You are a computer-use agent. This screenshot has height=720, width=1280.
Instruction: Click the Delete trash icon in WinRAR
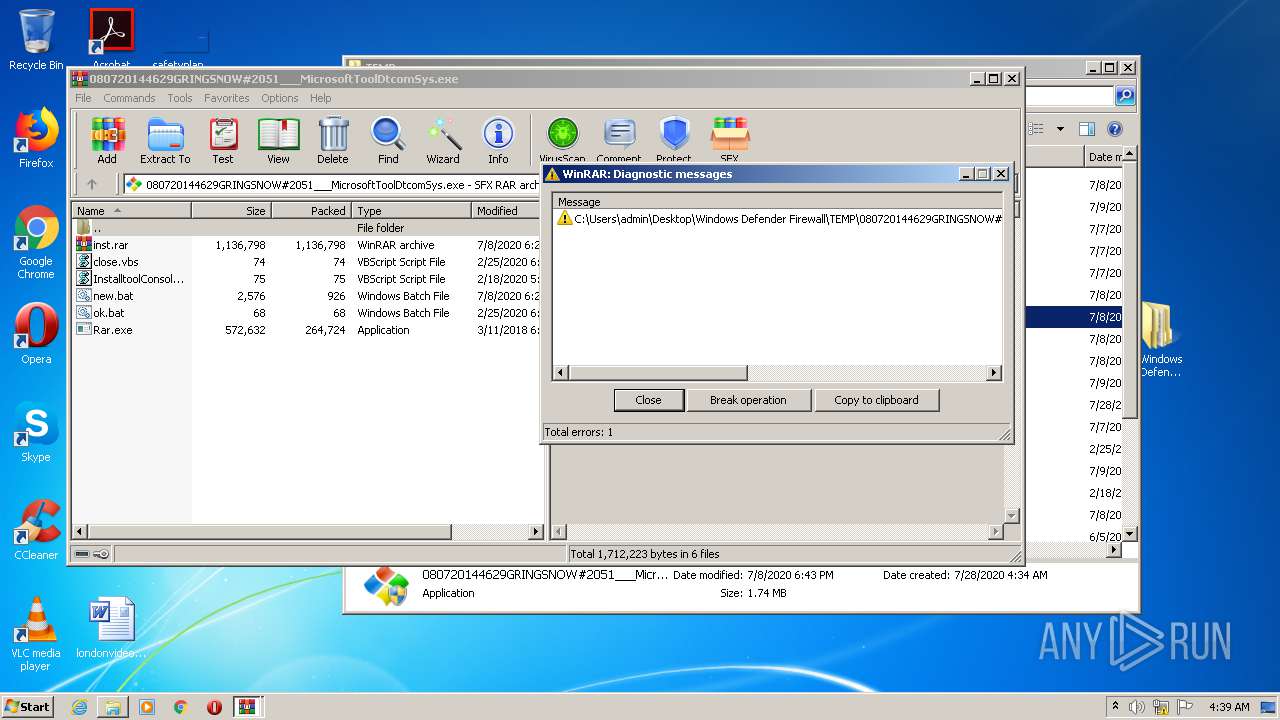point(333,140)
